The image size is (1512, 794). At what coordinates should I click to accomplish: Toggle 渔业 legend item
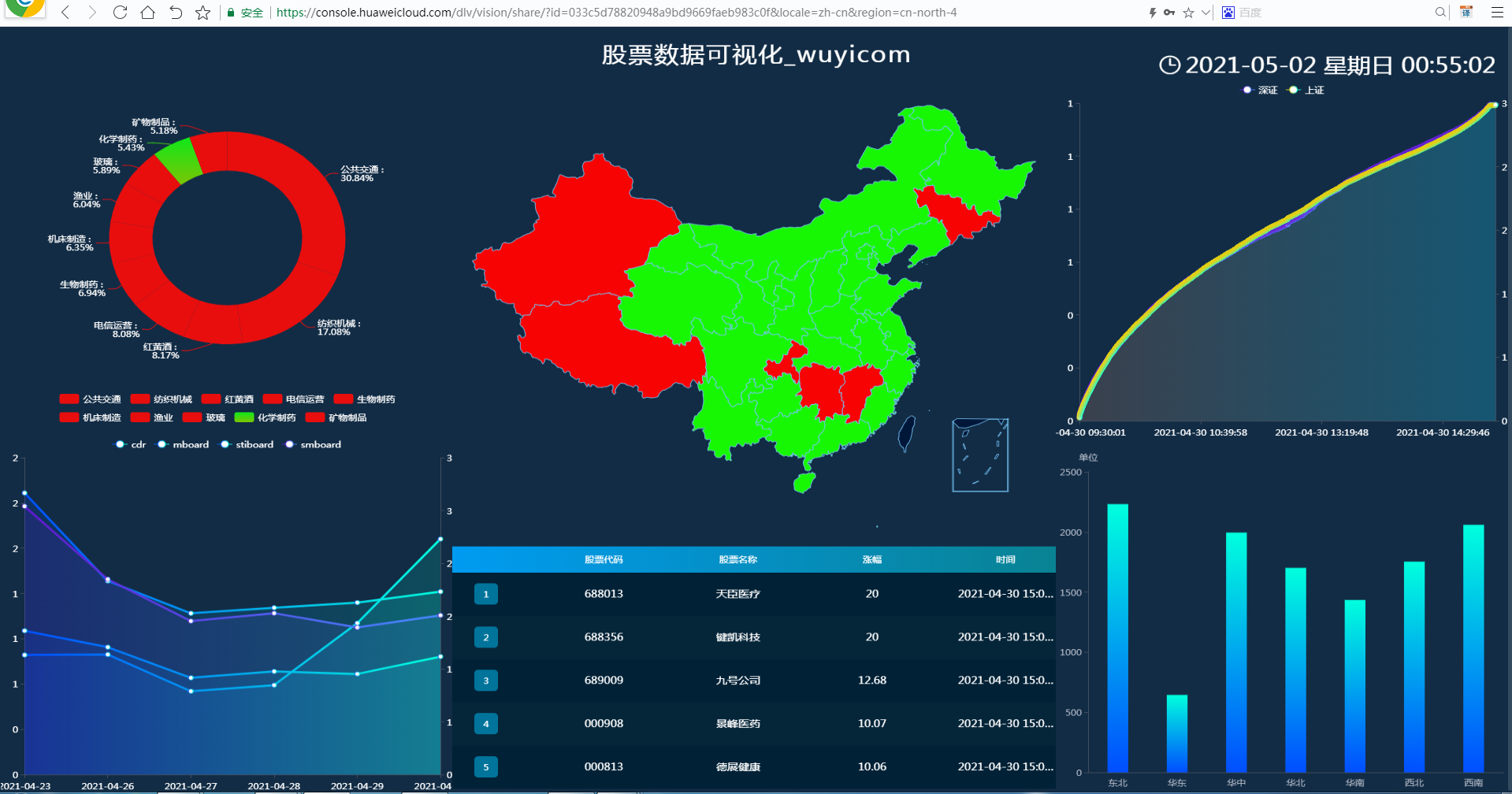pyautogui.click(x=151, y=417)
